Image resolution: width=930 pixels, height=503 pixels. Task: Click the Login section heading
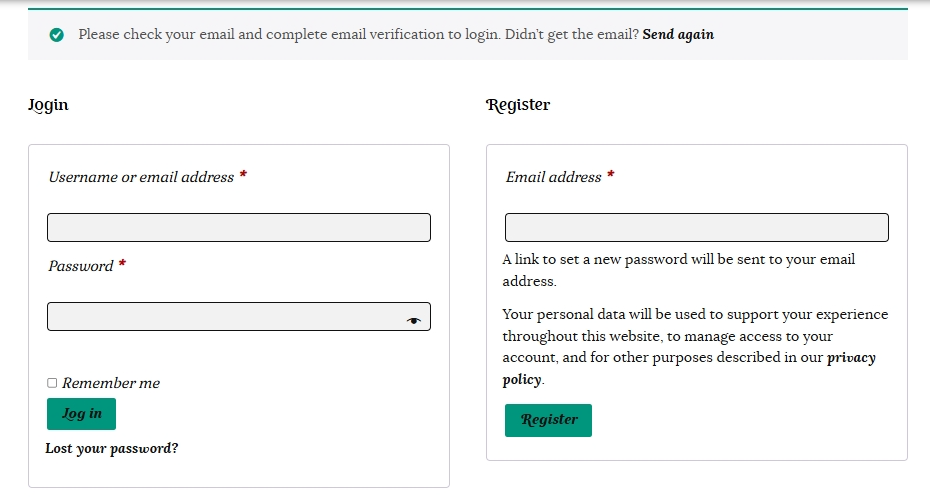pyautogui.click(x=48, y=105)
